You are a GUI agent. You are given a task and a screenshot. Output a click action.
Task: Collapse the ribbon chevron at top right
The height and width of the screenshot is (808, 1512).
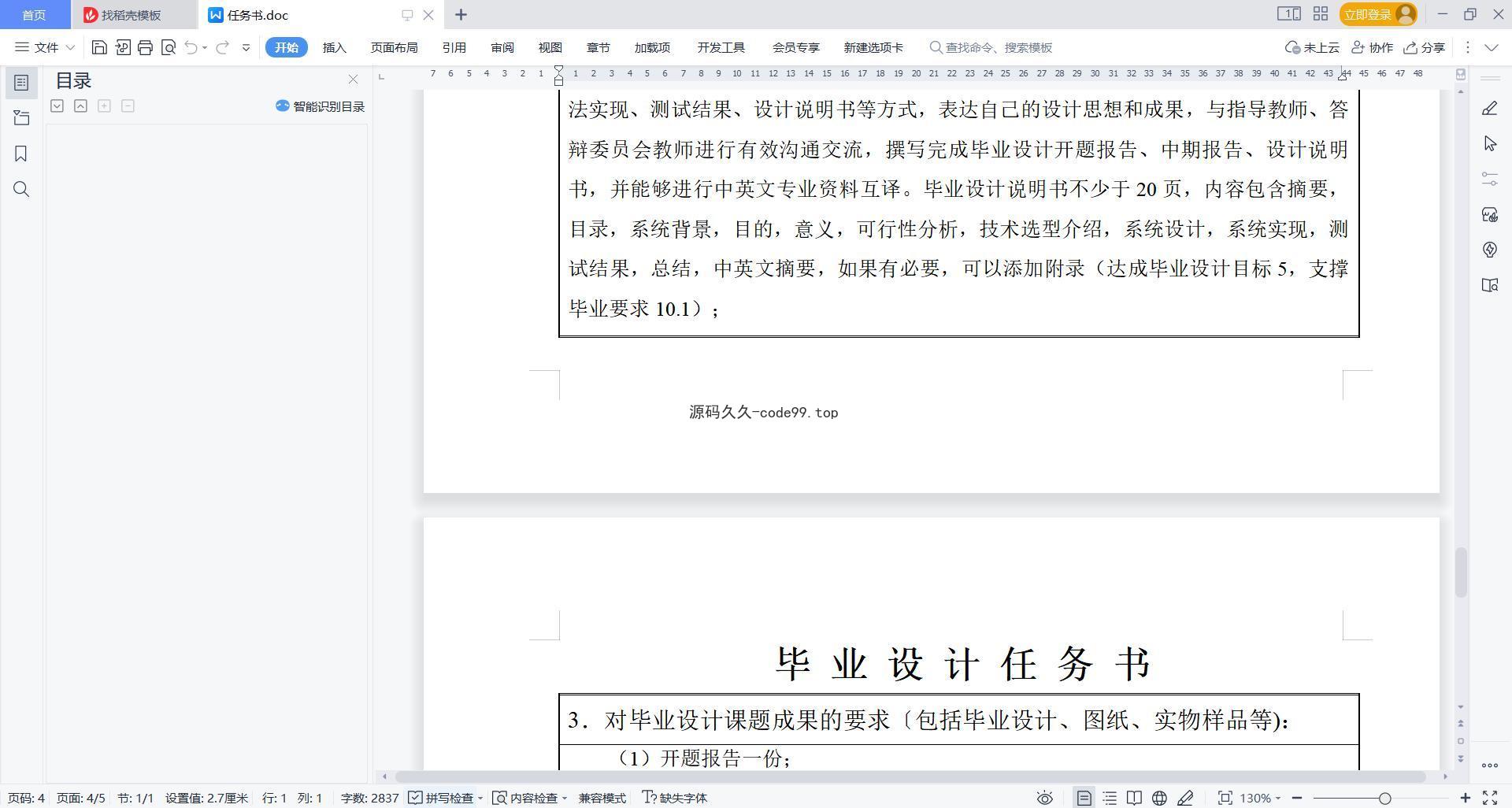(1491, 47)
